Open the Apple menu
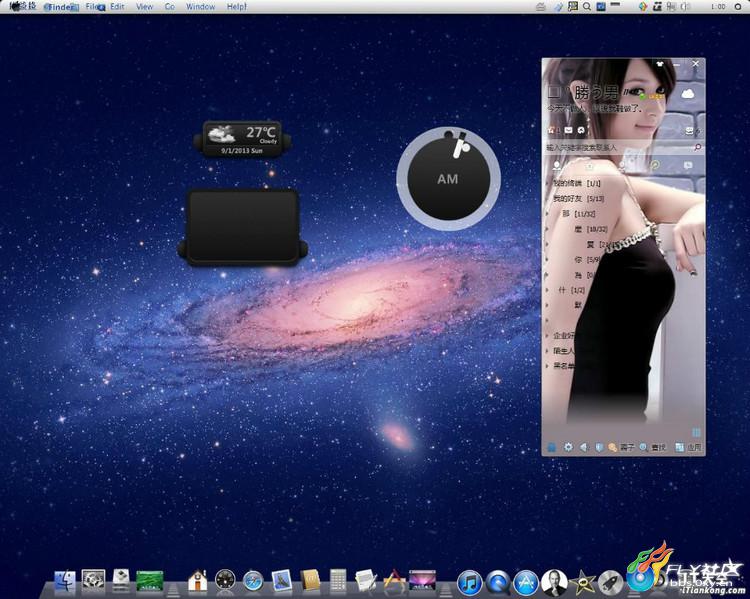This screenshot has height=599, width=750. 14,6
